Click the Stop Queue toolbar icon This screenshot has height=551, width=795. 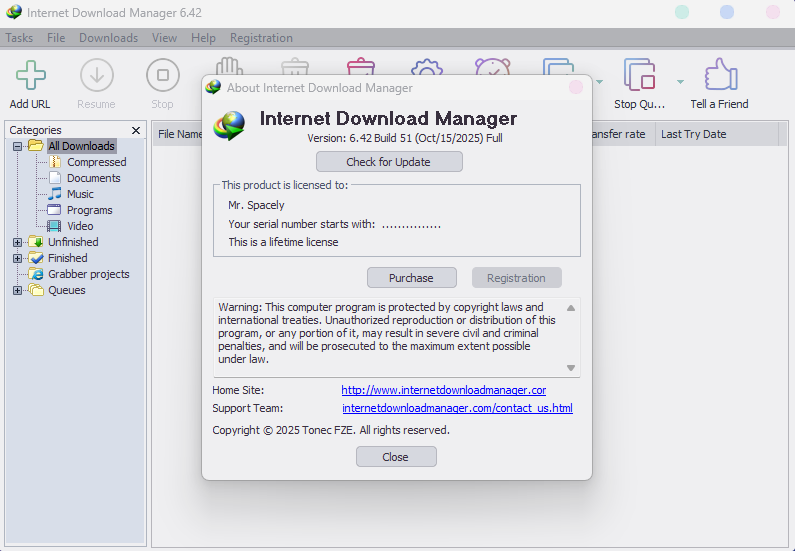[x=639, y=75]
